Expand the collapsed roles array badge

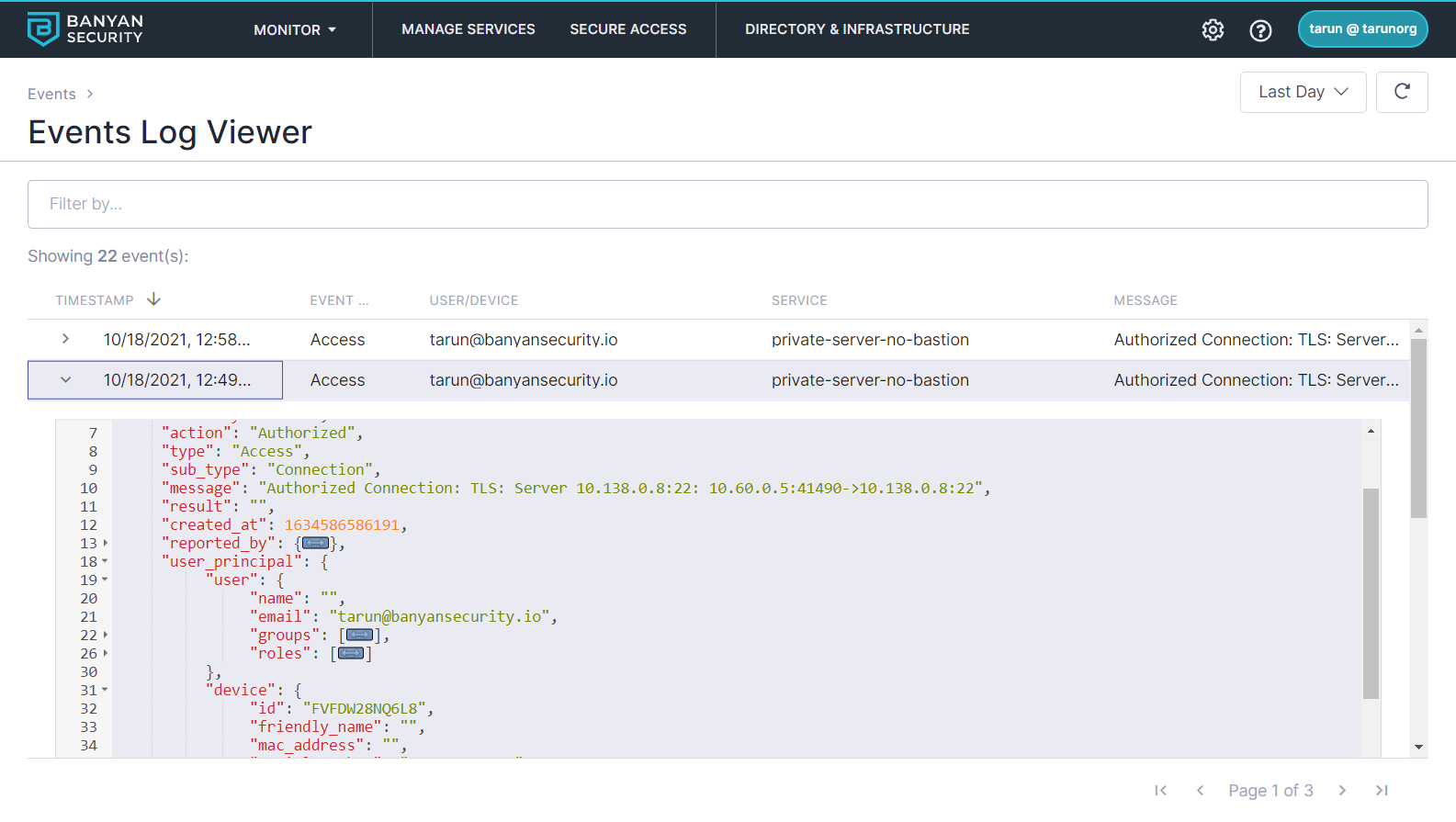[351, 653]
